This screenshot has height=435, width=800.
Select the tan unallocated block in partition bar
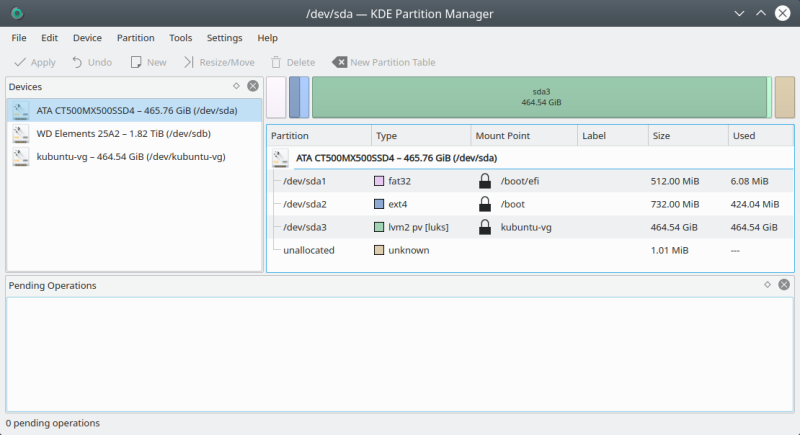click(x=785, y=97)
